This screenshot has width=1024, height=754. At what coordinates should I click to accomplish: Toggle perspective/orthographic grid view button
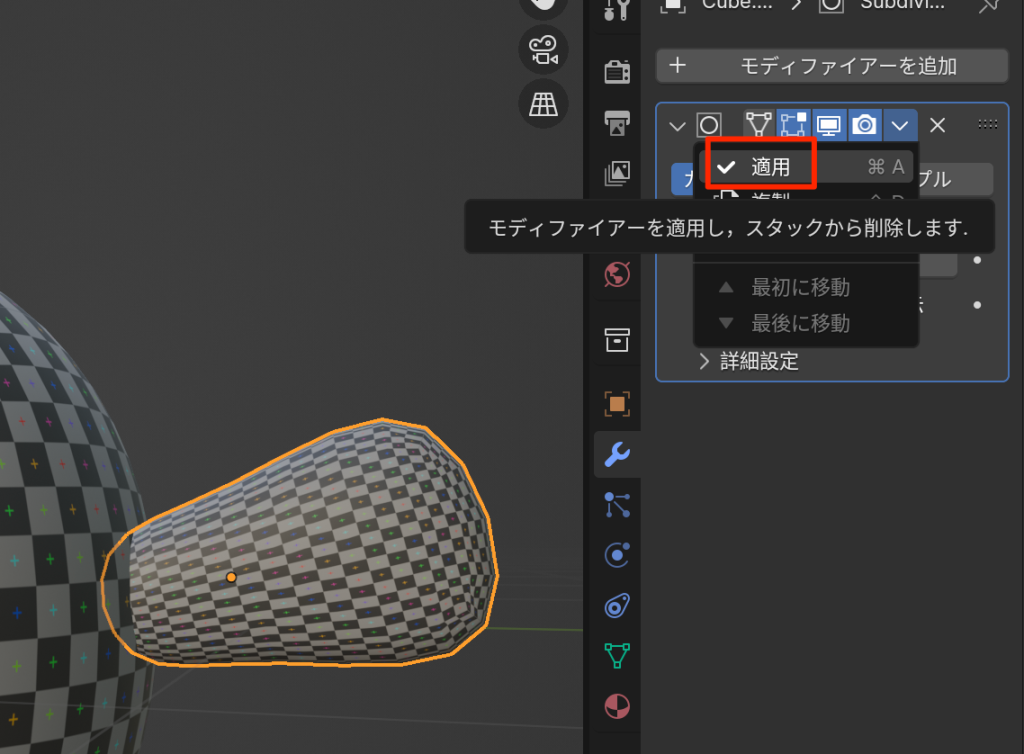point(544,103)
